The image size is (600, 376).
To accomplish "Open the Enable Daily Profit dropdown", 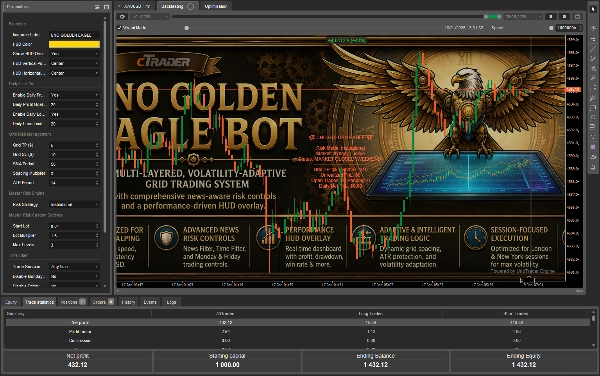I will click(74, 95).
